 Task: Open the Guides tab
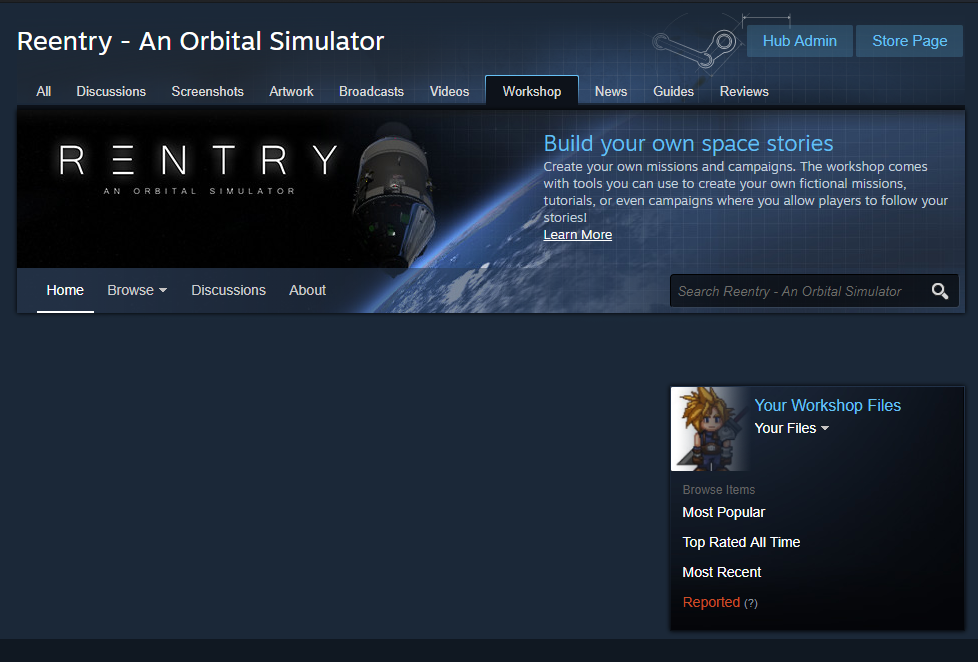click(x=673, y=92)
